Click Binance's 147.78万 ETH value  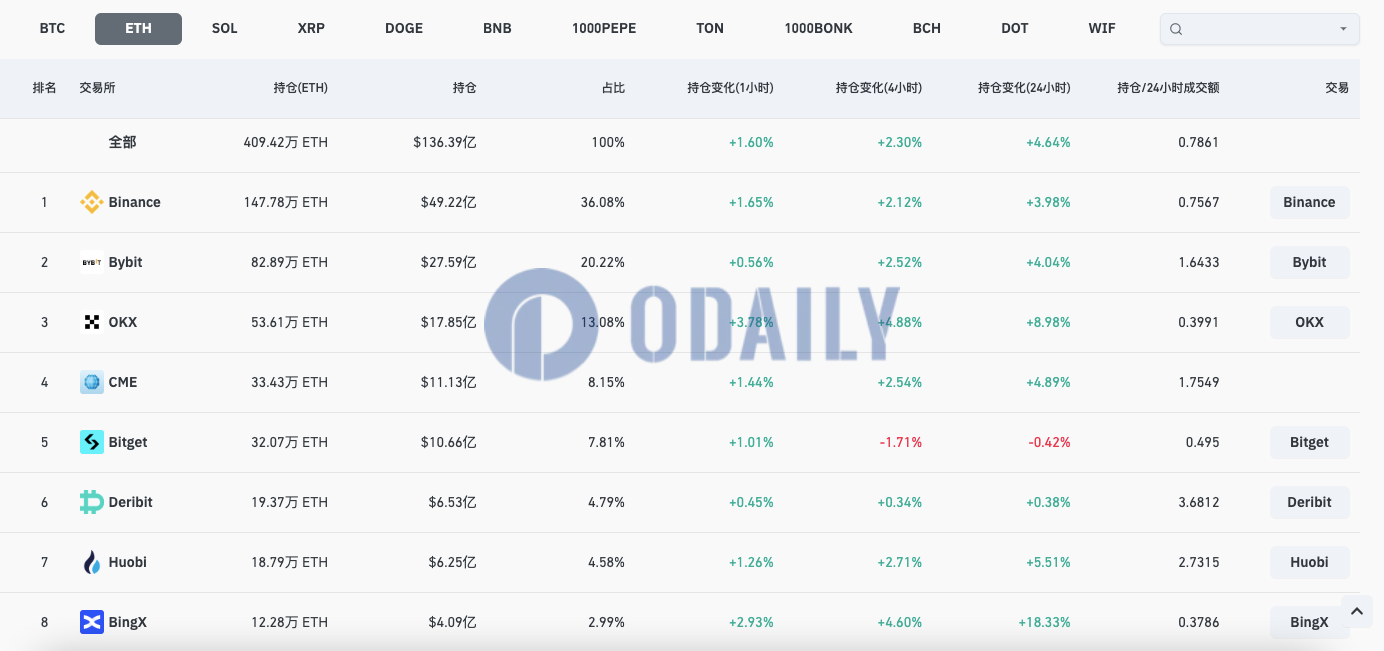(x=285, y=202)
